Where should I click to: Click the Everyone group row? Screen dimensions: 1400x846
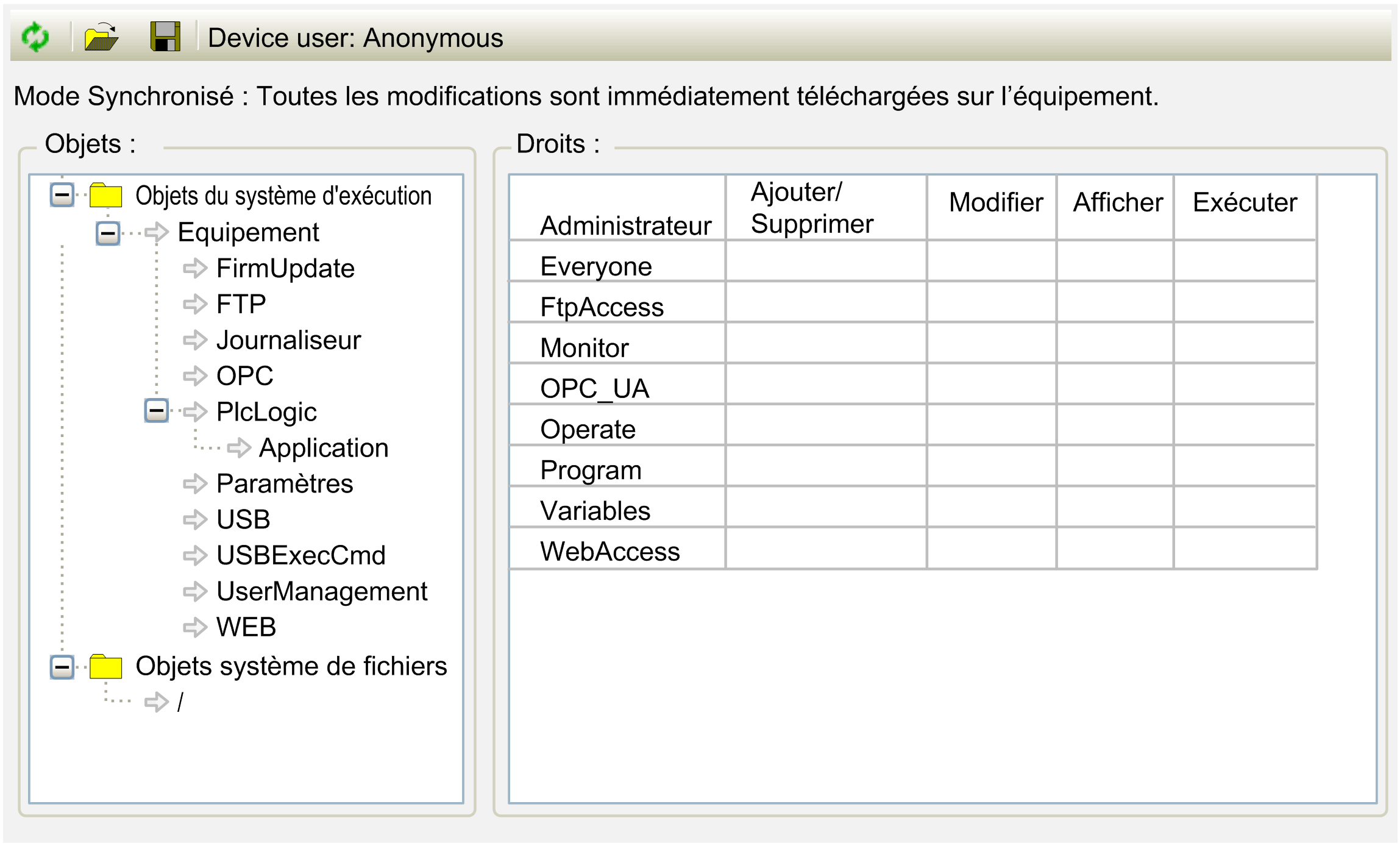[x=595, y=266]
